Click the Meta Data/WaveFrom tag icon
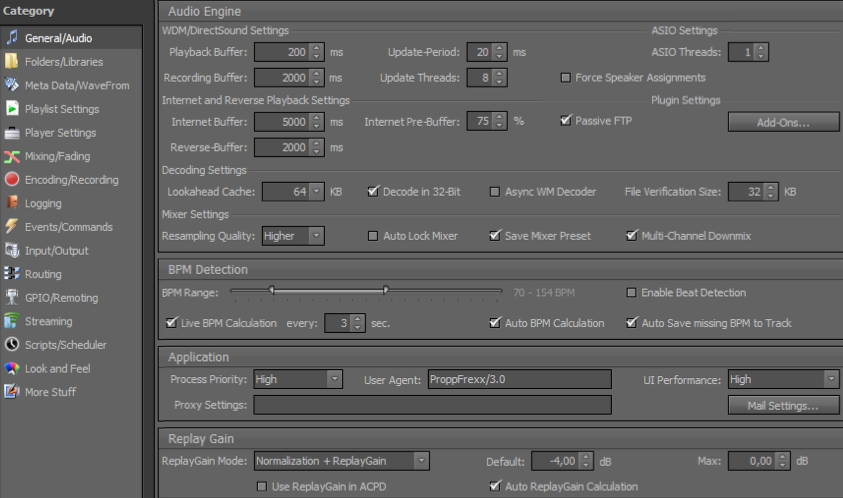Image resolution: width=843 pixels, height=498 pixels. pos(12,85)
